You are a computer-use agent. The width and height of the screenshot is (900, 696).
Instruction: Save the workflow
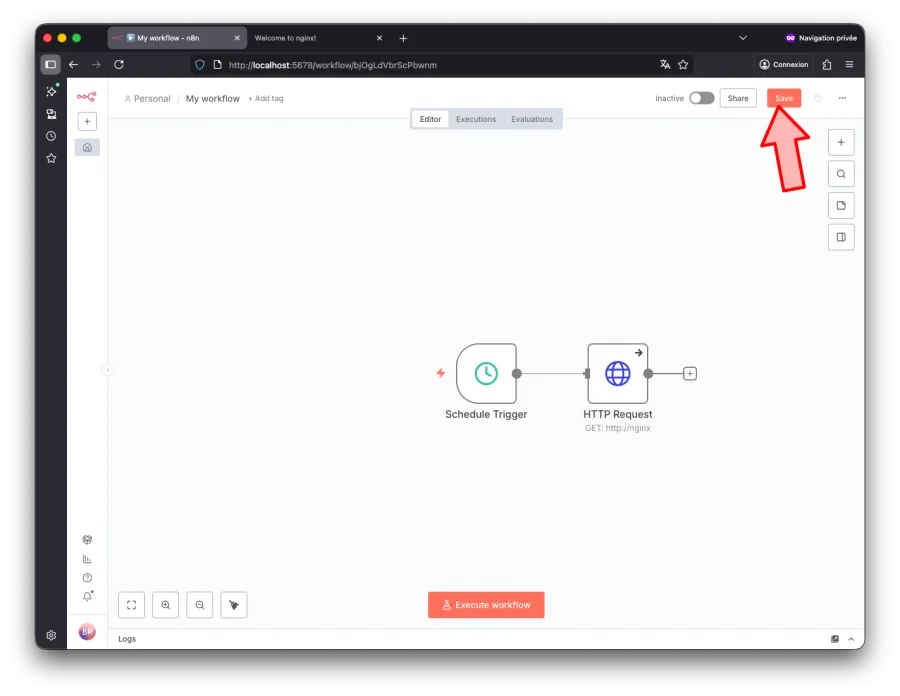coord(784,98)
